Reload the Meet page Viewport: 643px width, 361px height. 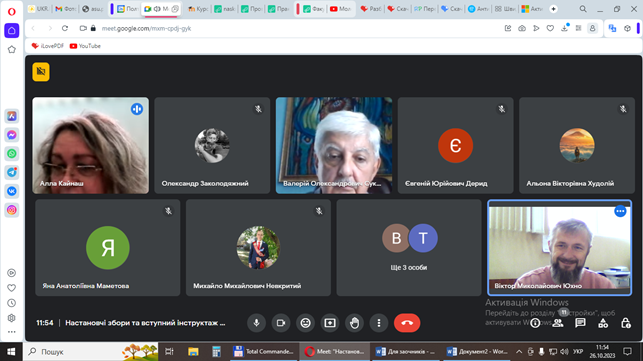coord(65,28)
